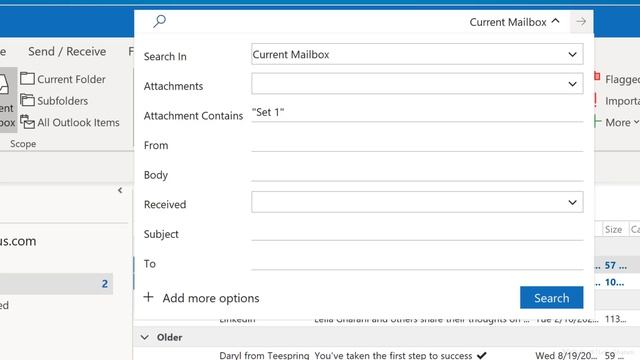Click the Flagged filter
The height and width of the screenshot is (360, 640).
[617, 79]
